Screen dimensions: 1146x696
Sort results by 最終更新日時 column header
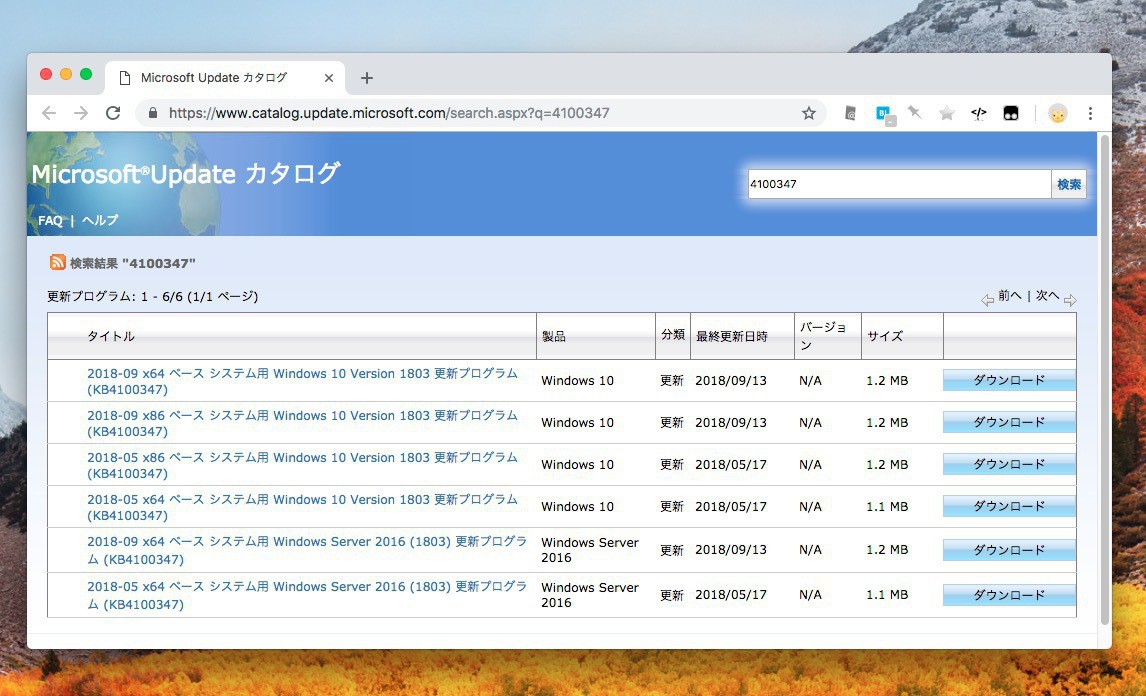[x=731, y=336]
